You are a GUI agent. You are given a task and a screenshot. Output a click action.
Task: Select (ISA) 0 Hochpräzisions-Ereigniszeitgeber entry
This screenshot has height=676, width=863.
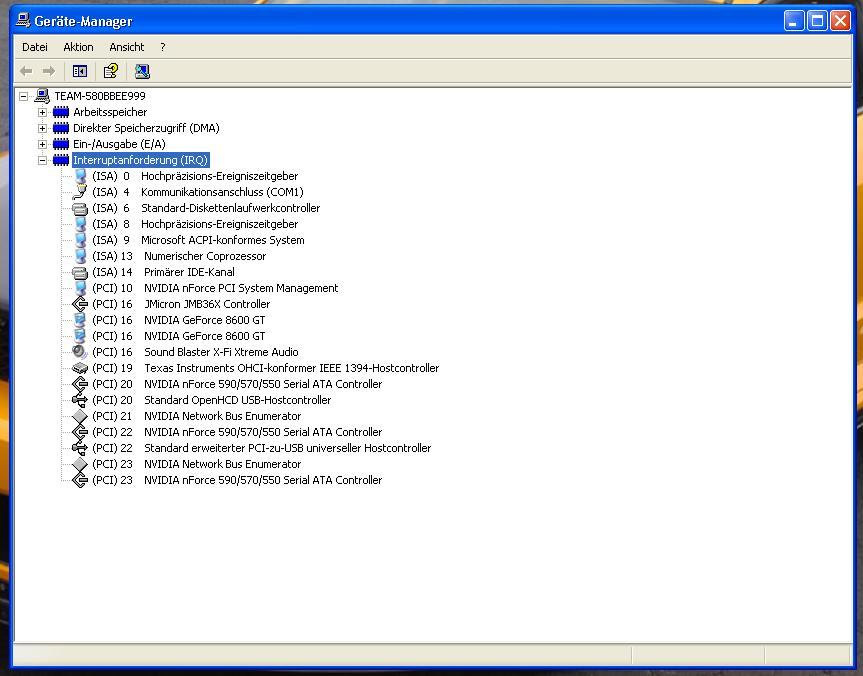[195, 176]
